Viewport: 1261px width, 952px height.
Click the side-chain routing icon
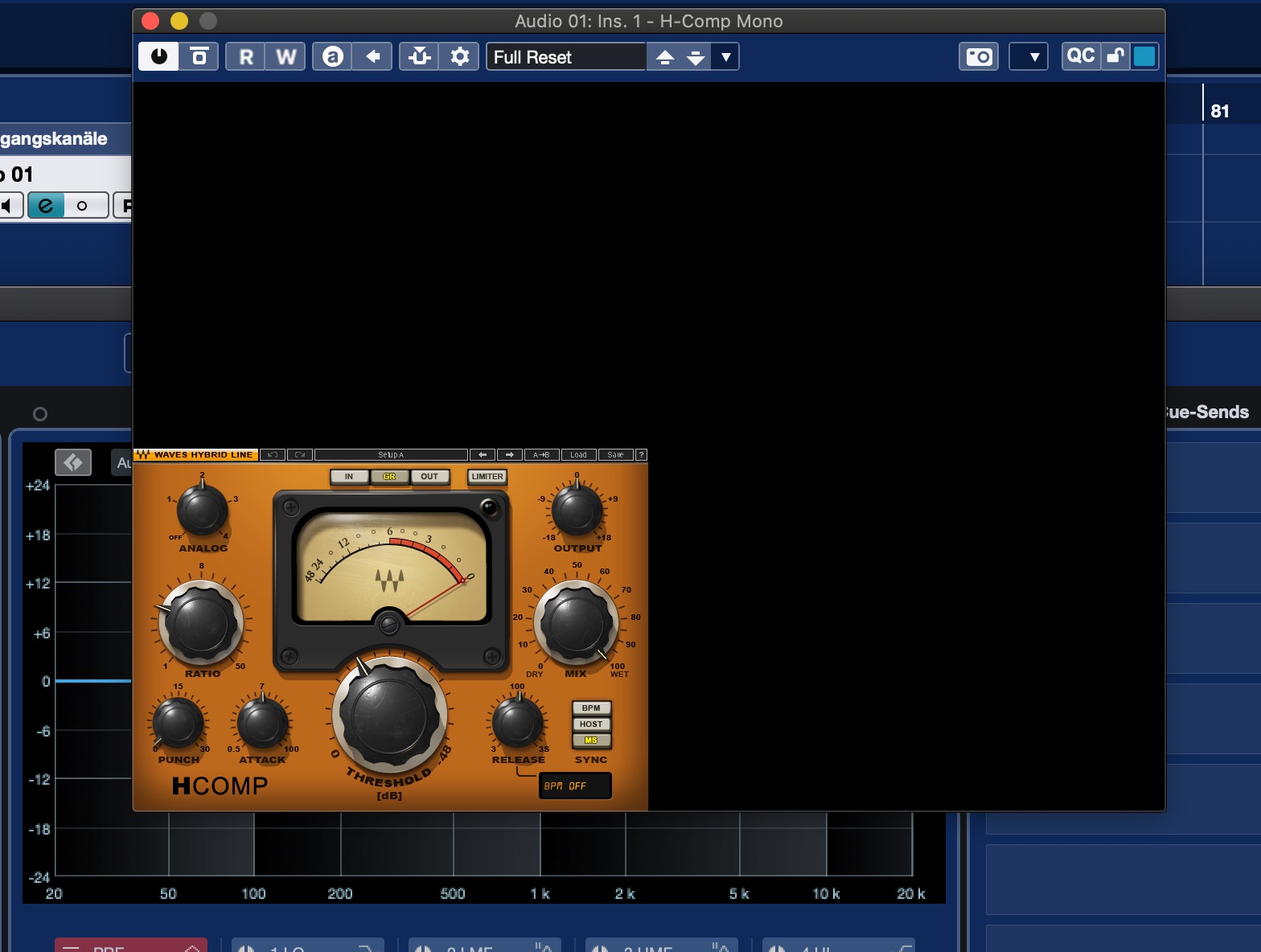click(x=419, y=56)
